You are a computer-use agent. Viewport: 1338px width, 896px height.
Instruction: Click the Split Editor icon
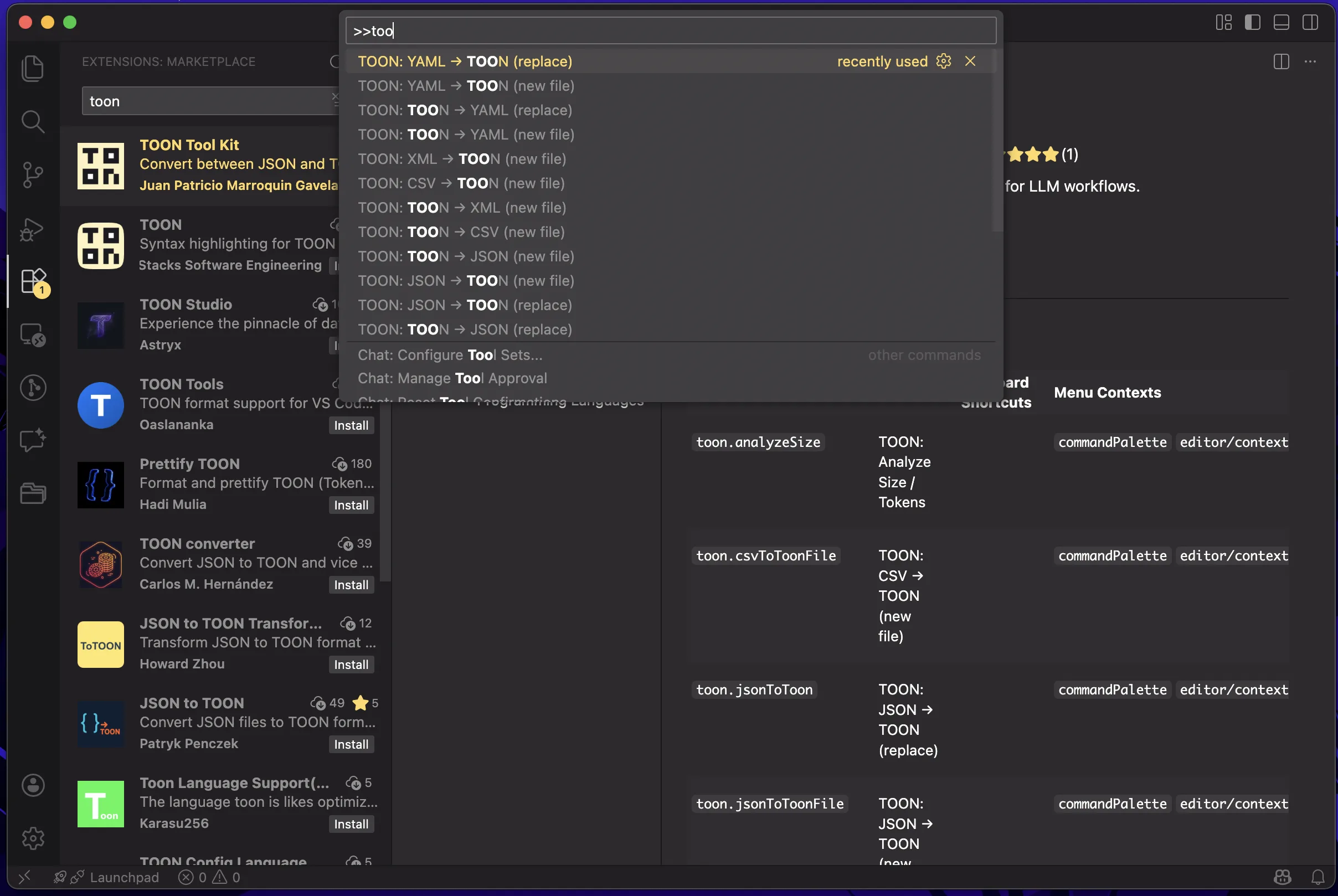pos(1282,61)
